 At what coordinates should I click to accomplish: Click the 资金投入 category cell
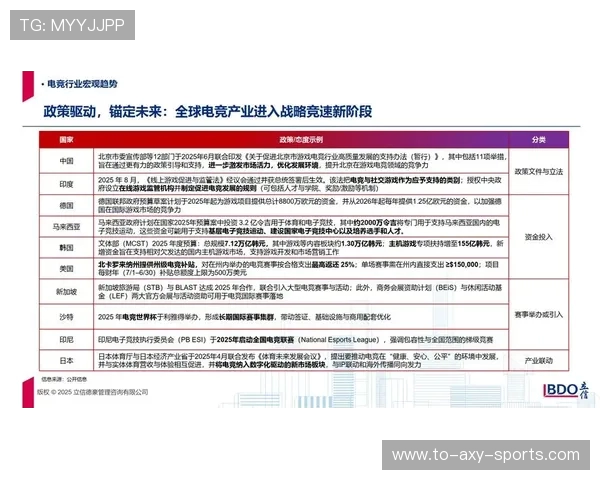[x=538, y=237]
